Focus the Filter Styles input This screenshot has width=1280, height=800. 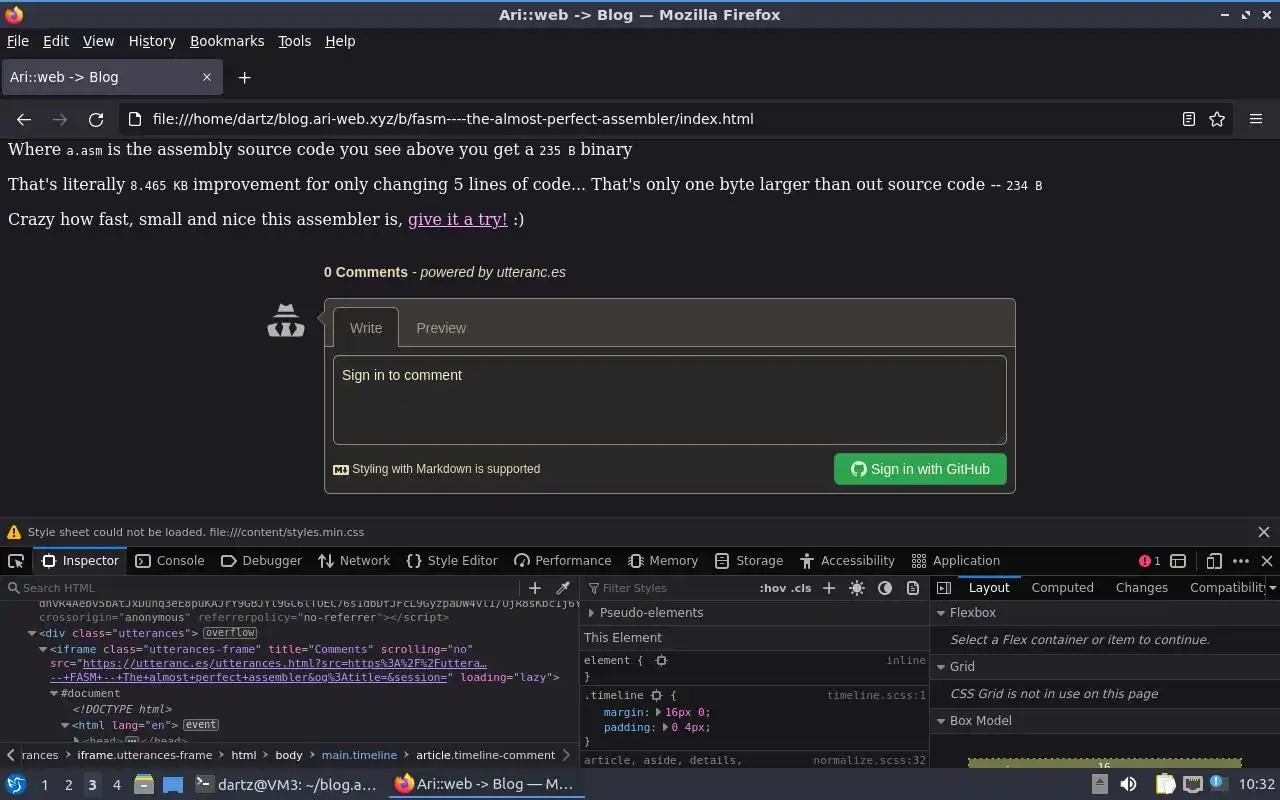coord(670,588)
